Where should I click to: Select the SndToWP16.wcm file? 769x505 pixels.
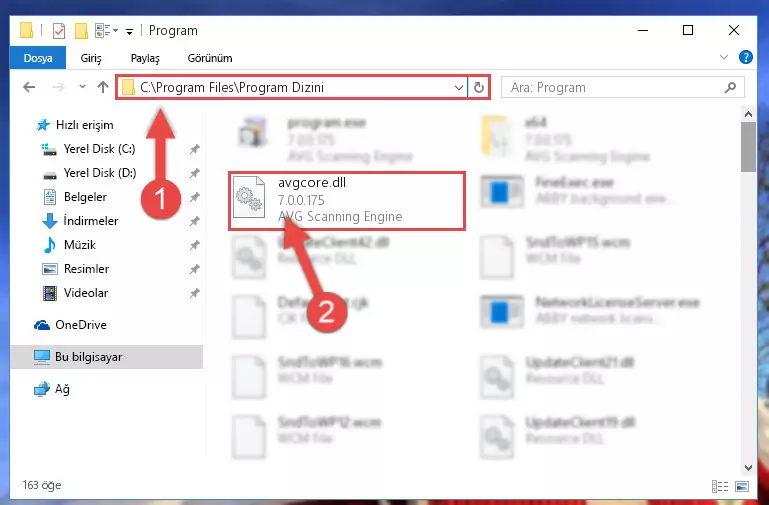coord(307,376)
